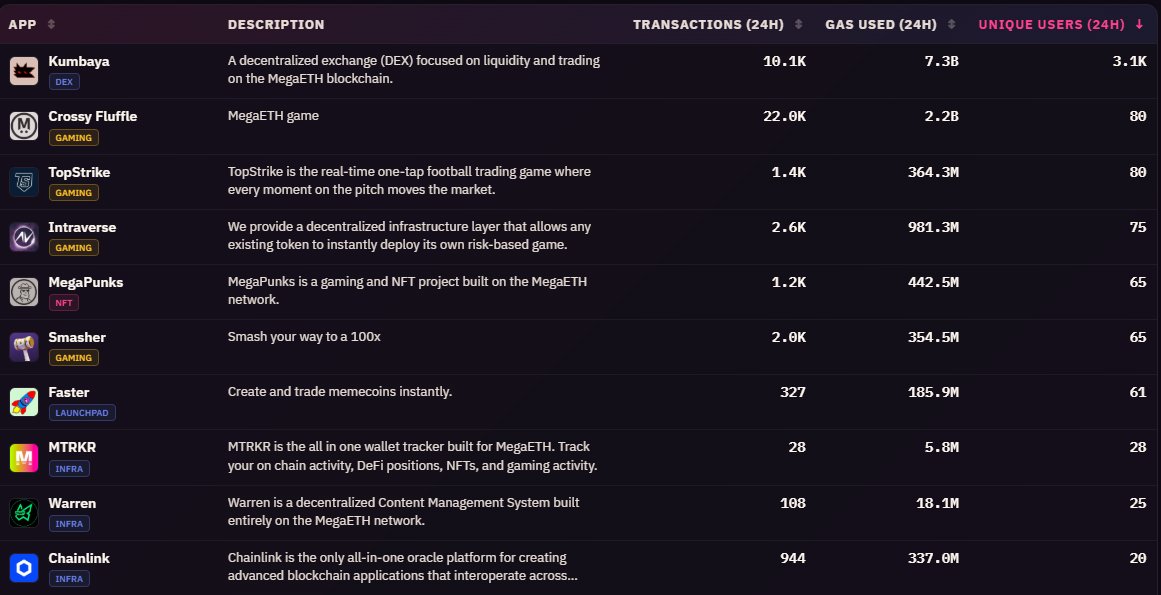Open the Kumbaya app icon
The height and width of the screenshot is (595, 1161).
coord(24,71)
